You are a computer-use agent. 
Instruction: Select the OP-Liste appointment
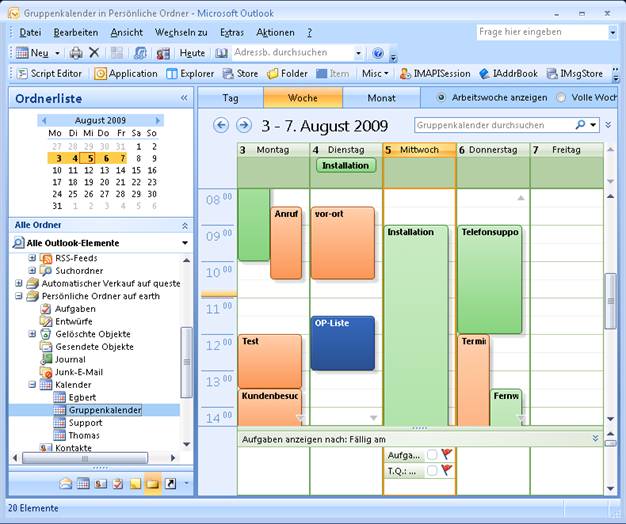tap(343, 343)
